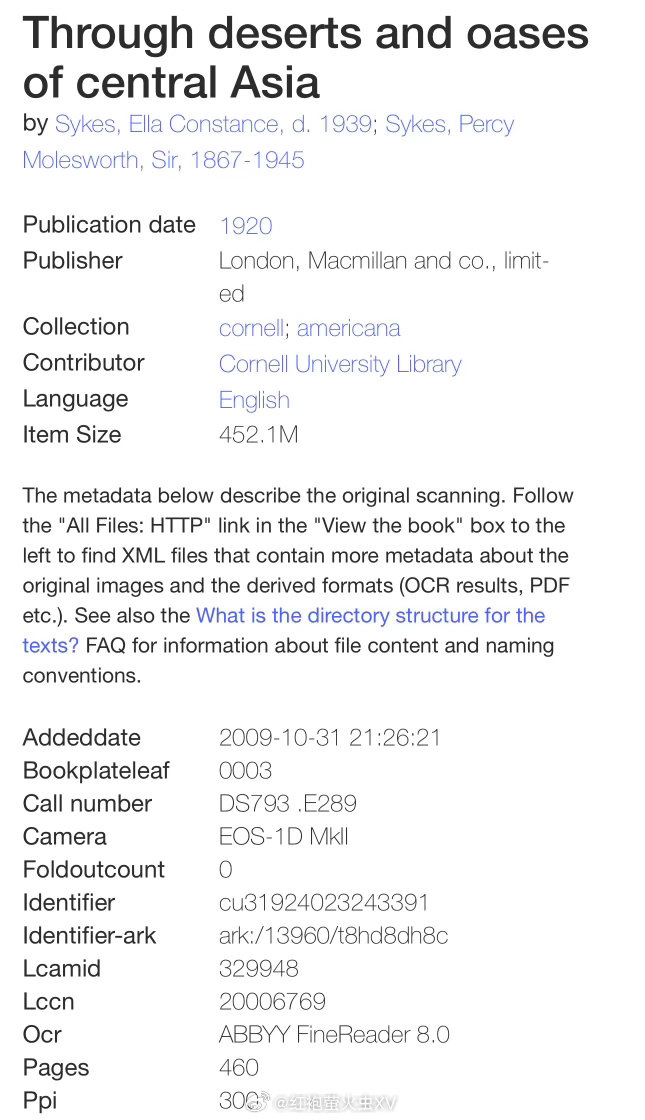Viewport: 645px width, 1120px height.
Task: Open the americana collection link
Action: [x=349, y=329]
